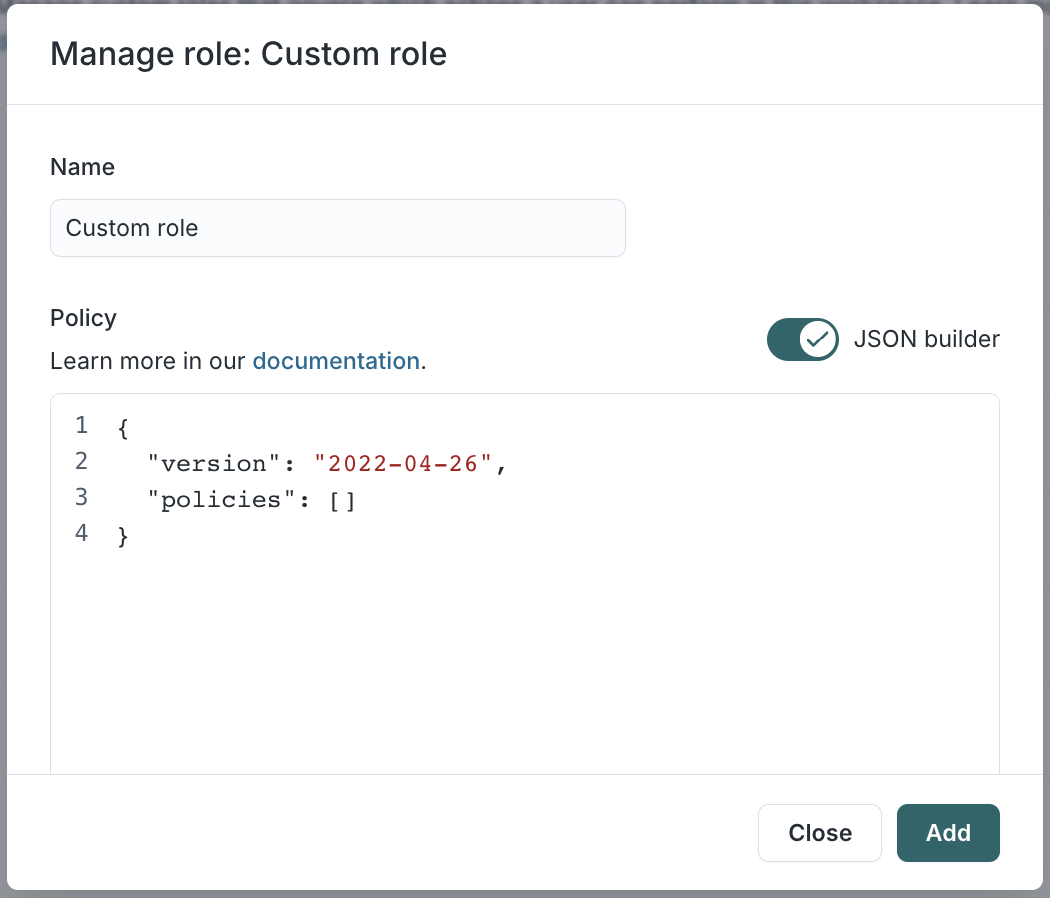Click the Close button
Screen dimensions: 1050x898
(820, 832)
